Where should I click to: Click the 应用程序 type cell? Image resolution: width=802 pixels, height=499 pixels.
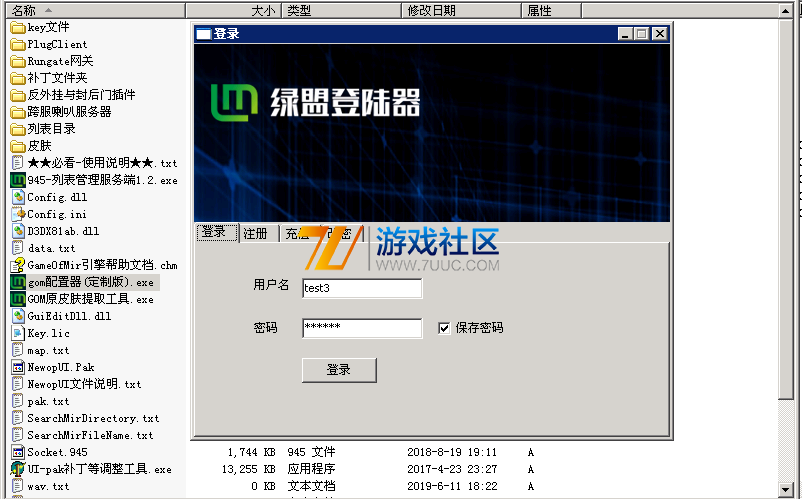click(311, 469)
